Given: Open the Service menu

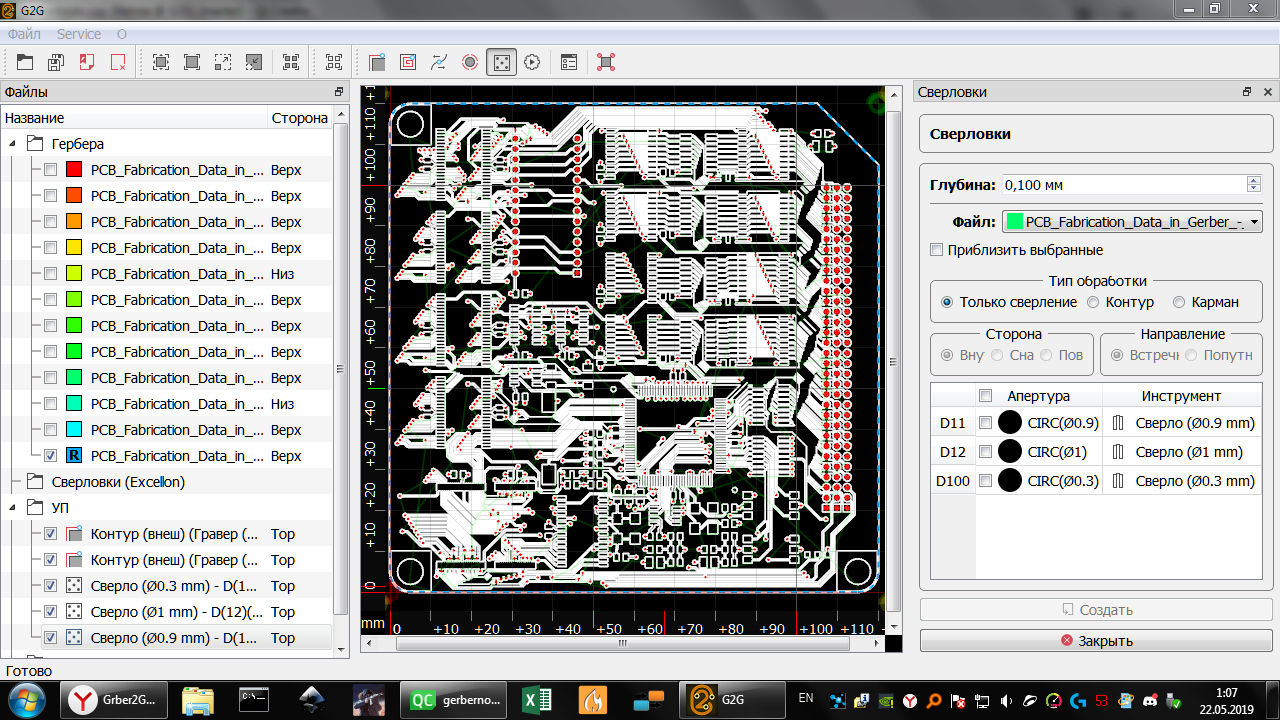Looking at the screenshot, I should 79,34.
